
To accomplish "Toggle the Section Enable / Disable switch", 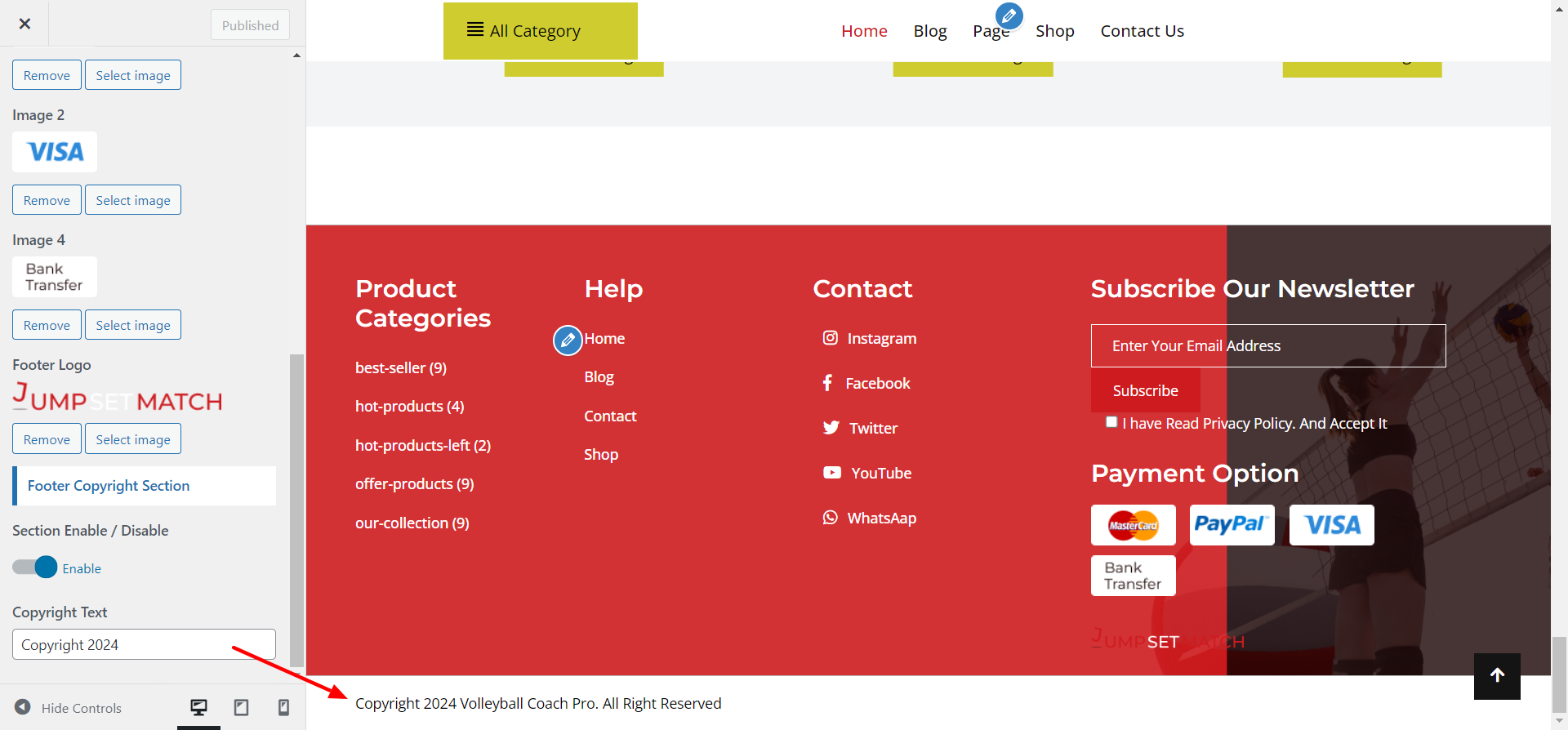I will point(35,568).
